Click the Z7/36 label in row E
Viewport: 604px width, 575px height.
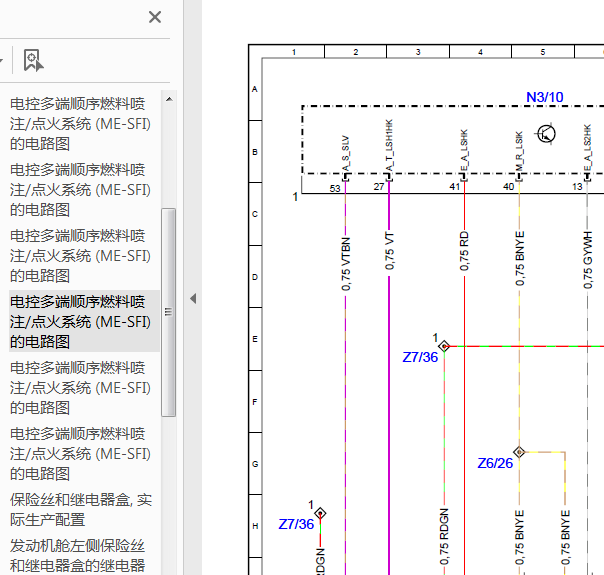420,357
